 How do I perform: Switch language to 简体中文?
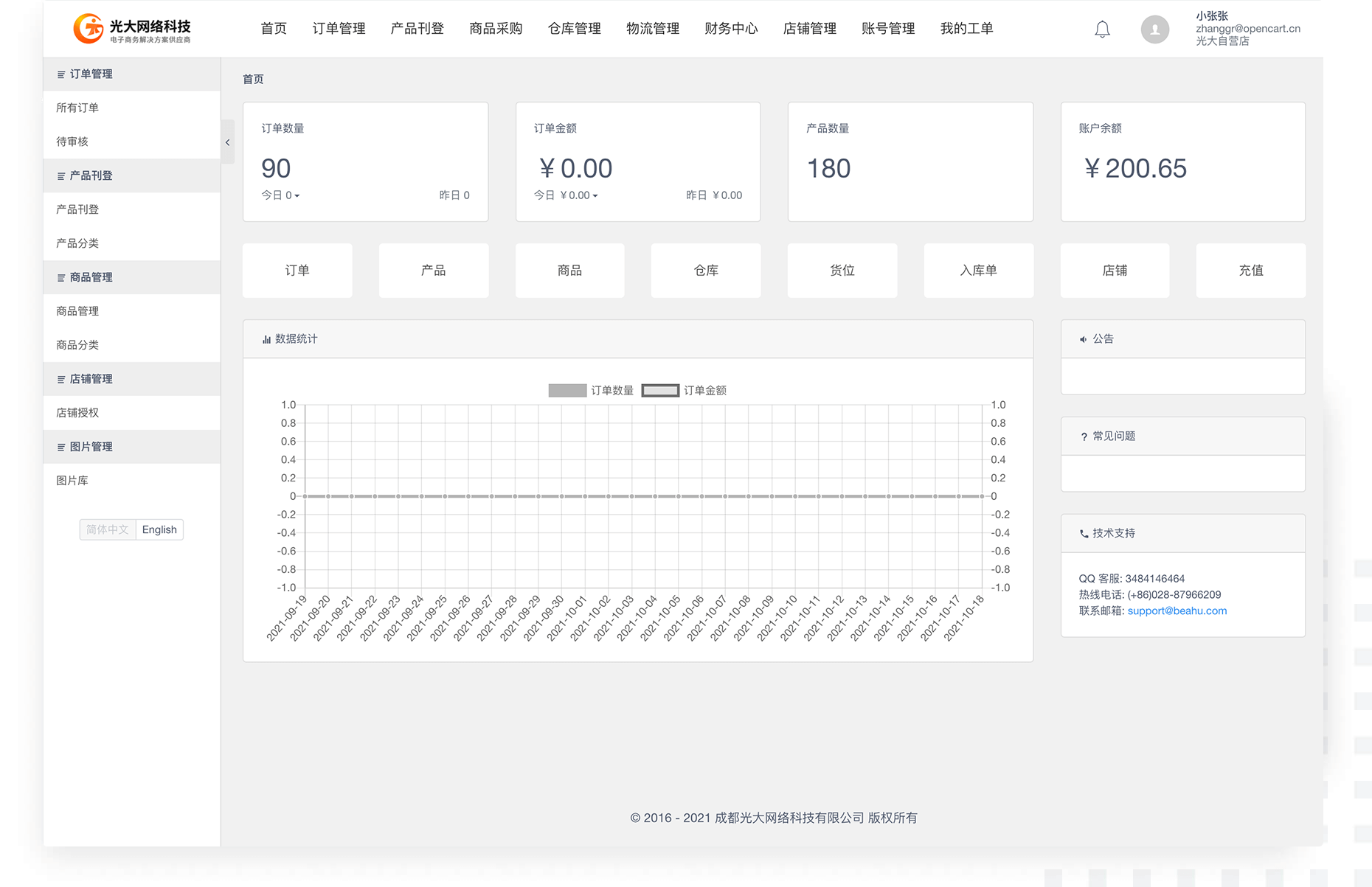pyautogui.click(x=108, y=529)
